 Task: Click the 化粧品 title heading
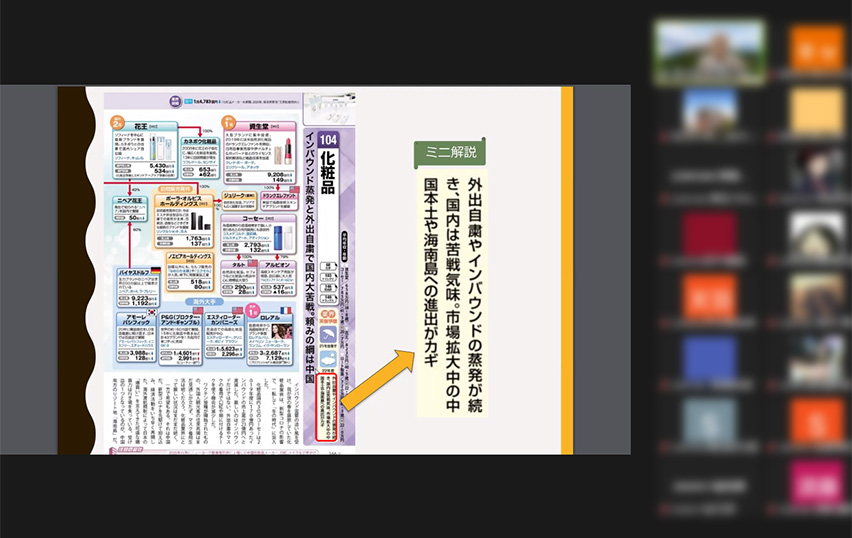coord(328,172)
